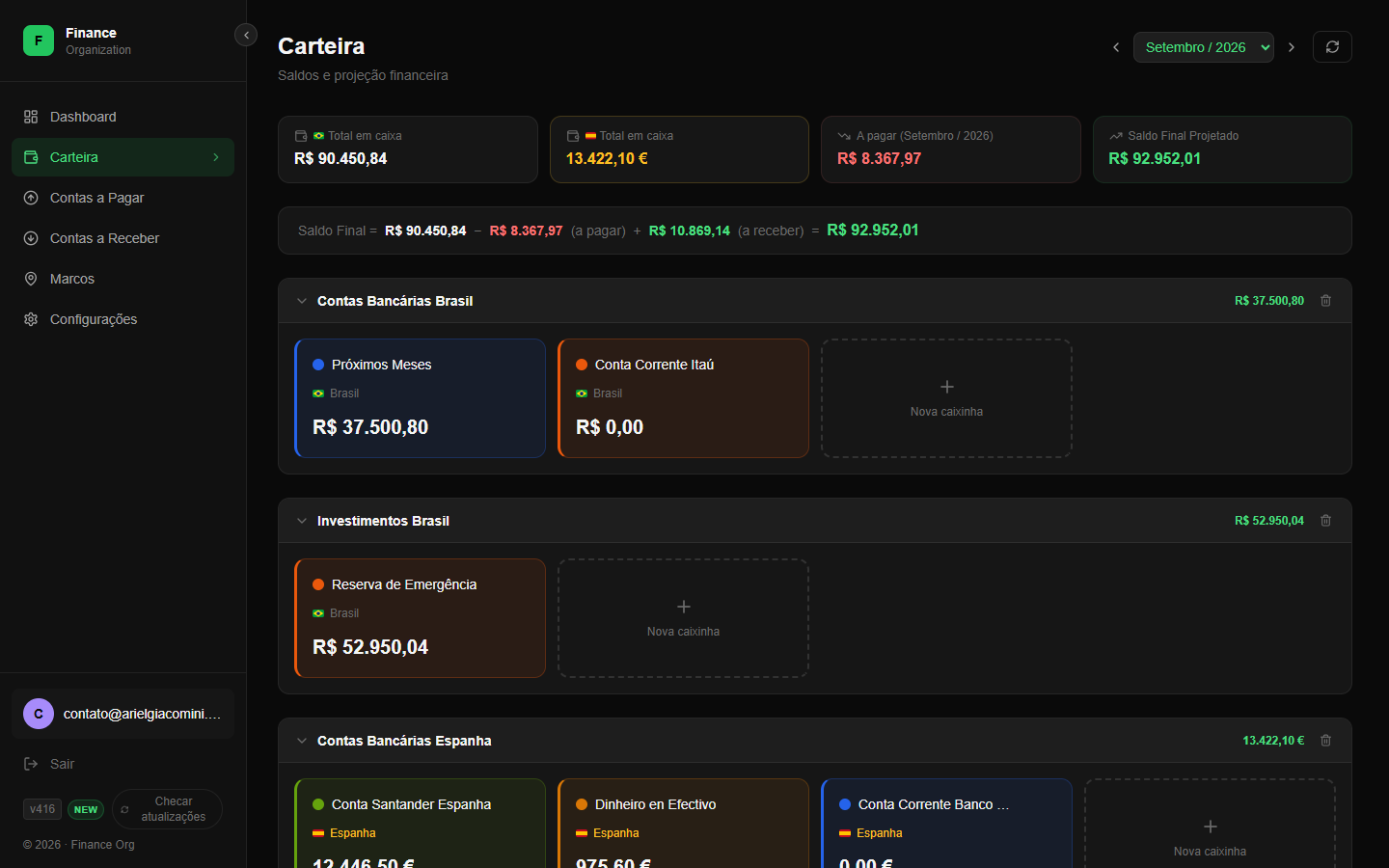The height and width of the screenshot is (868, 1389).
Task: Click Checar atualizações button
Action: point(167,809)
